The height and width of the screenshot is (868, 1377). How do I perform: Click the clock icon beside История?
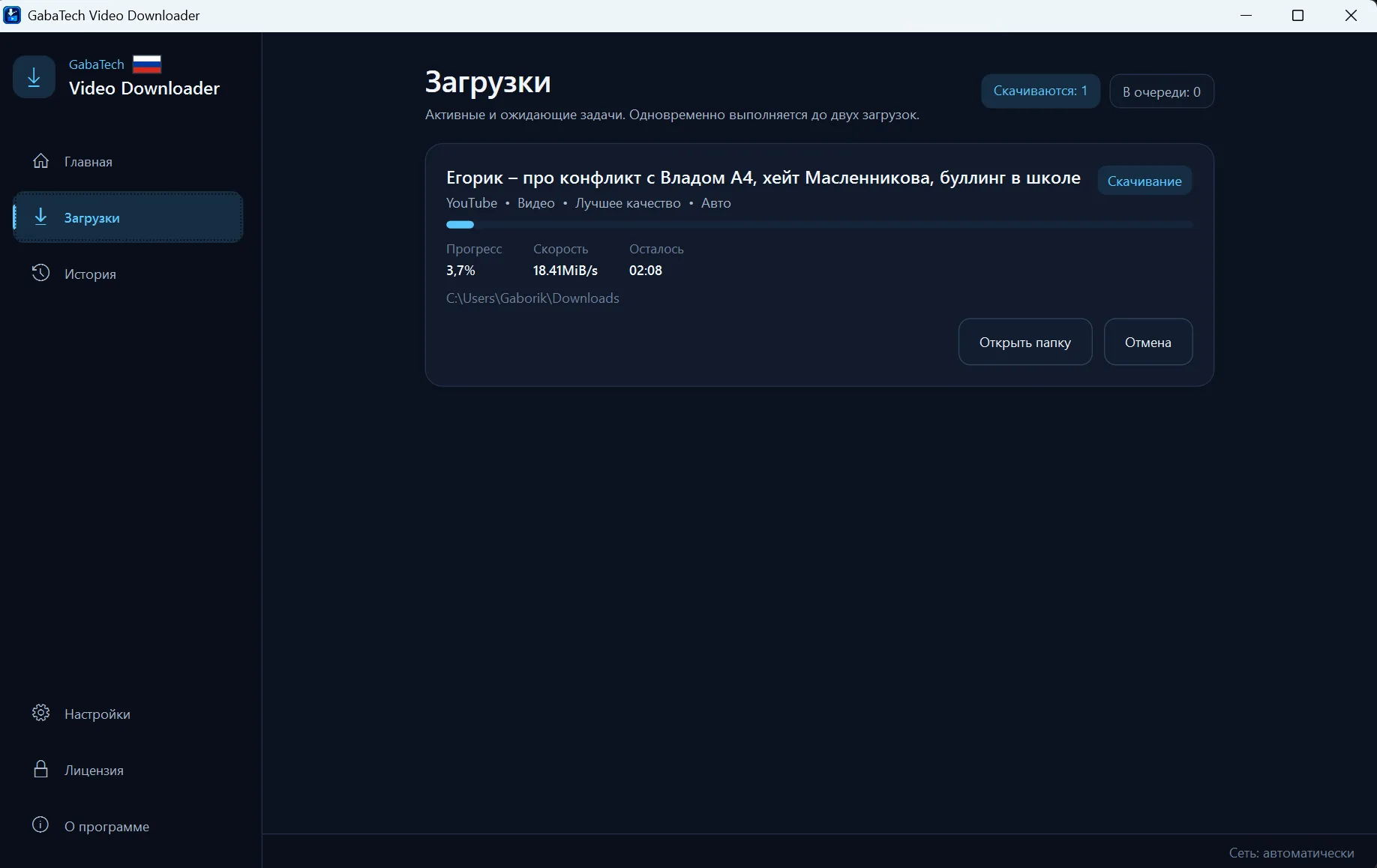[x=40, y=273]
